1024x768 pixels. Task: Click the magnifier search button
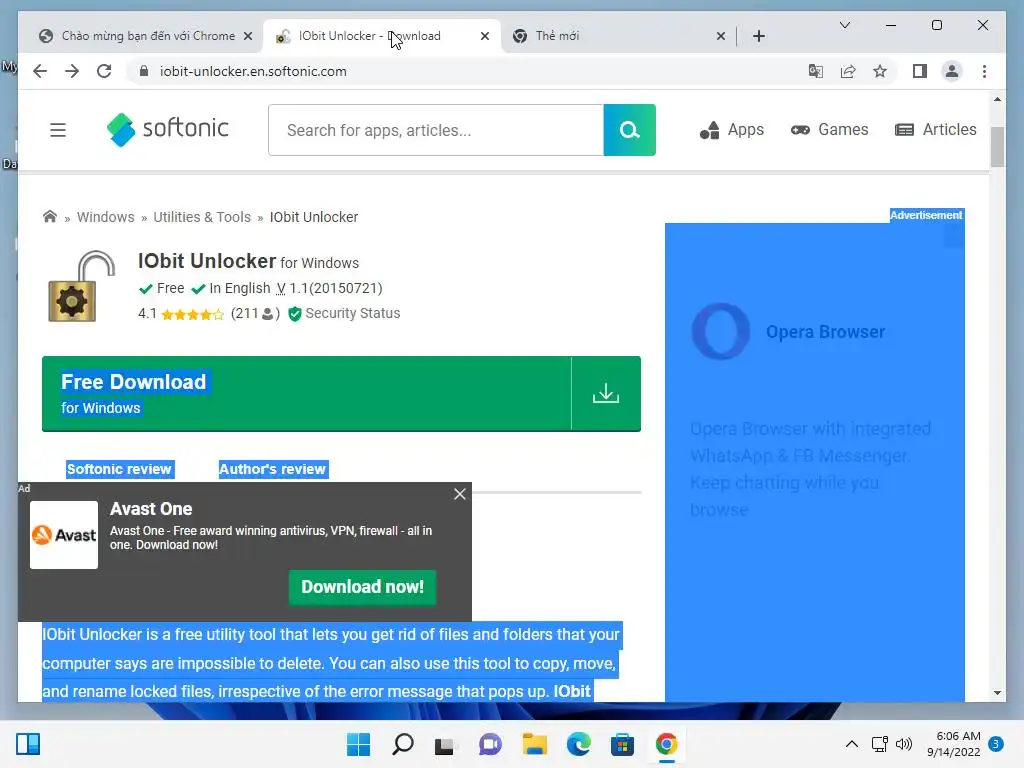click(x=630, y=130)
